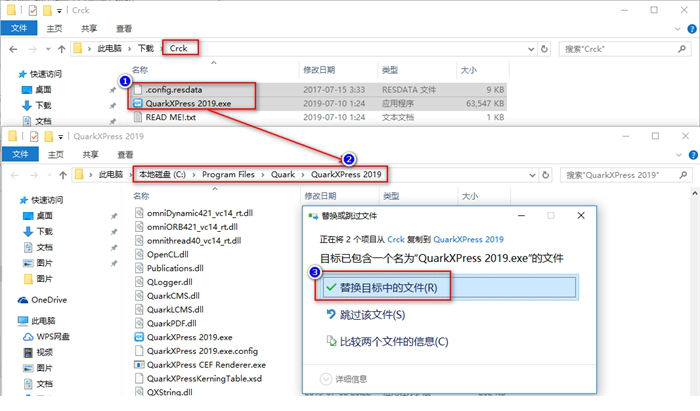Select the QuarkPDF.dll file

point(171,323)
